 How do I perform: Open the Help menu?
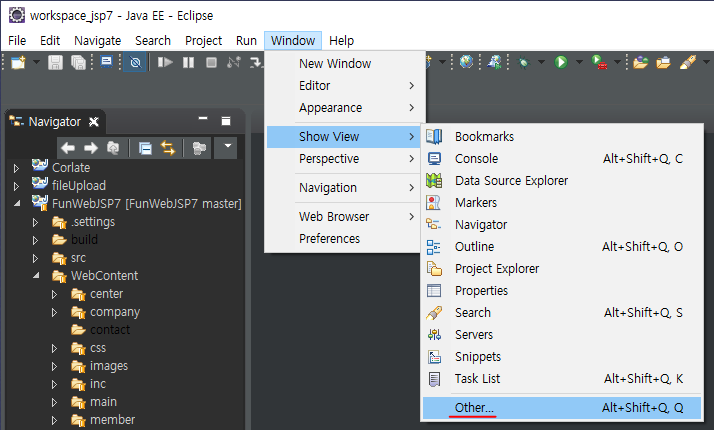(x=341, y=41)
